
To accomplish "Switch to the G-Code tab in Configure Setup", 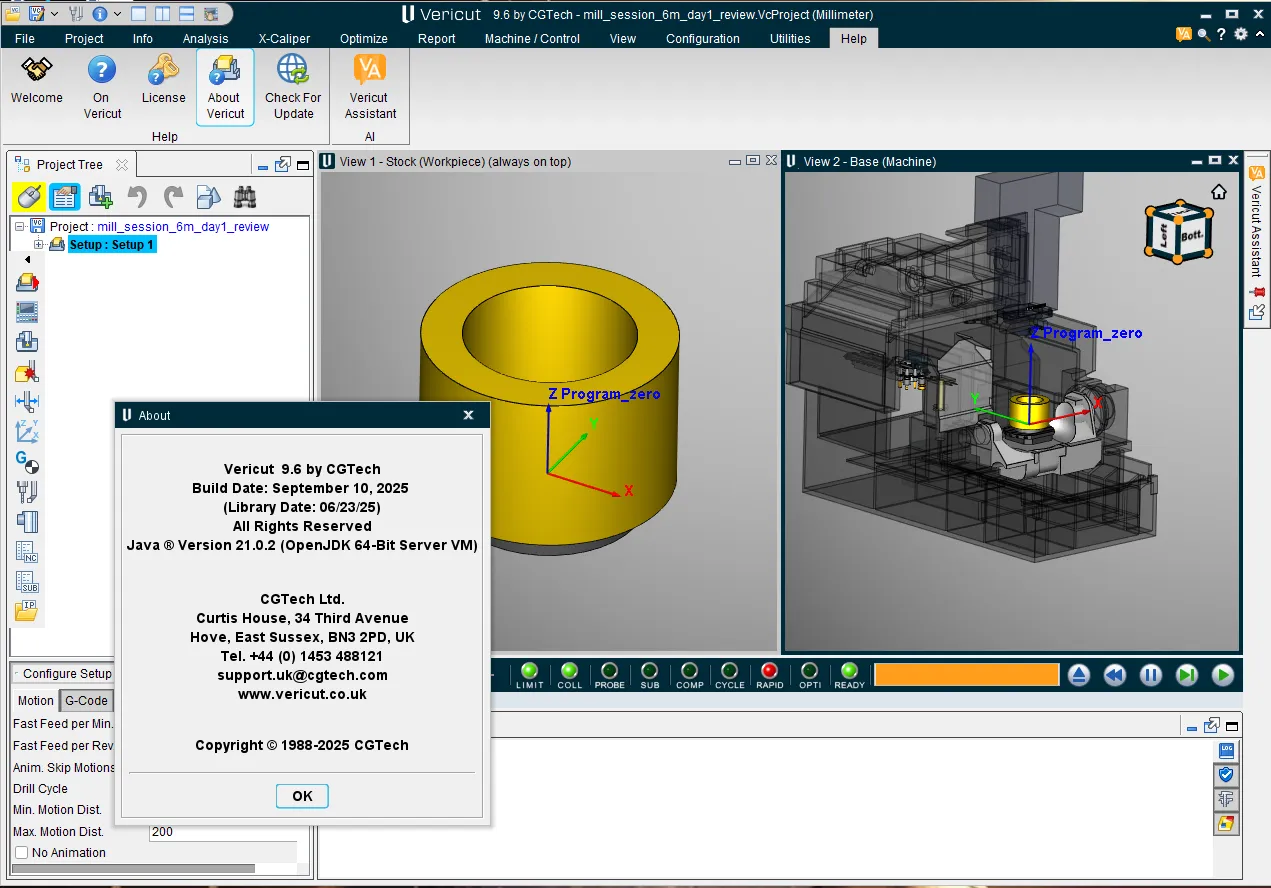I will click(86, 701).
